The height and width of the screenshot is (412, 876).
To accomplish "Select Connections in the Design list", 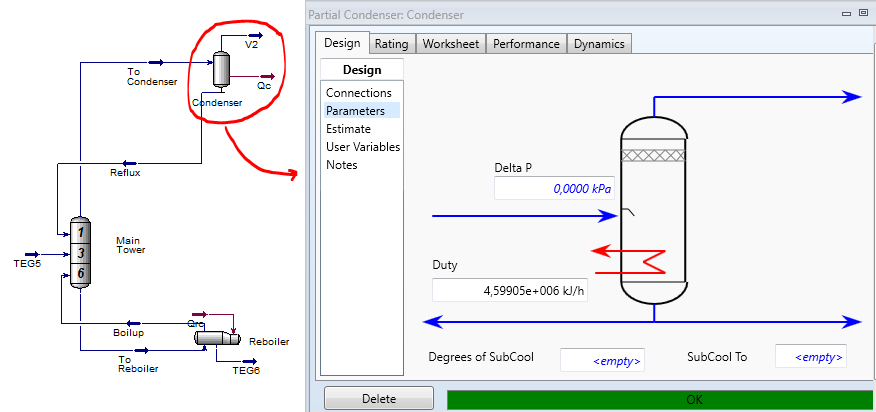I will pyautogui.click(x=359, y=93).
